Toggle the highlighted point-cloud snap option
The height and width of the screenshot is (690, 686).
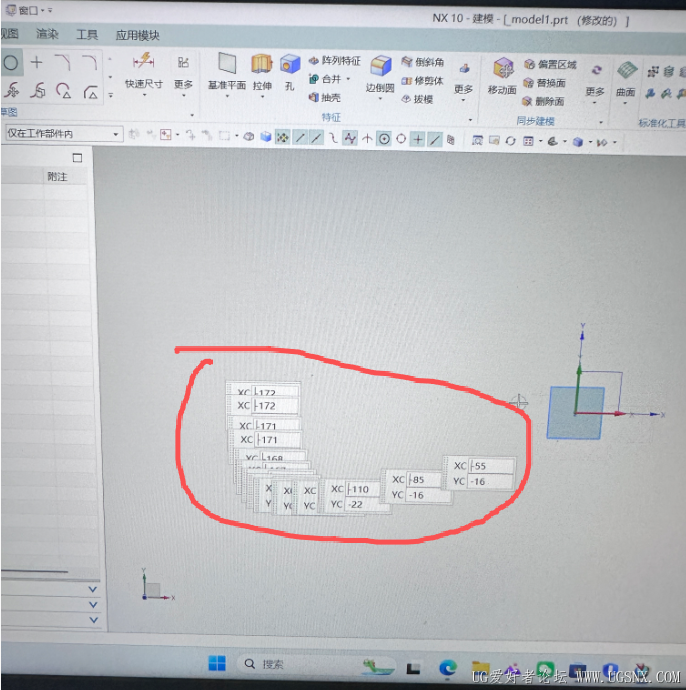coord(282,138)
